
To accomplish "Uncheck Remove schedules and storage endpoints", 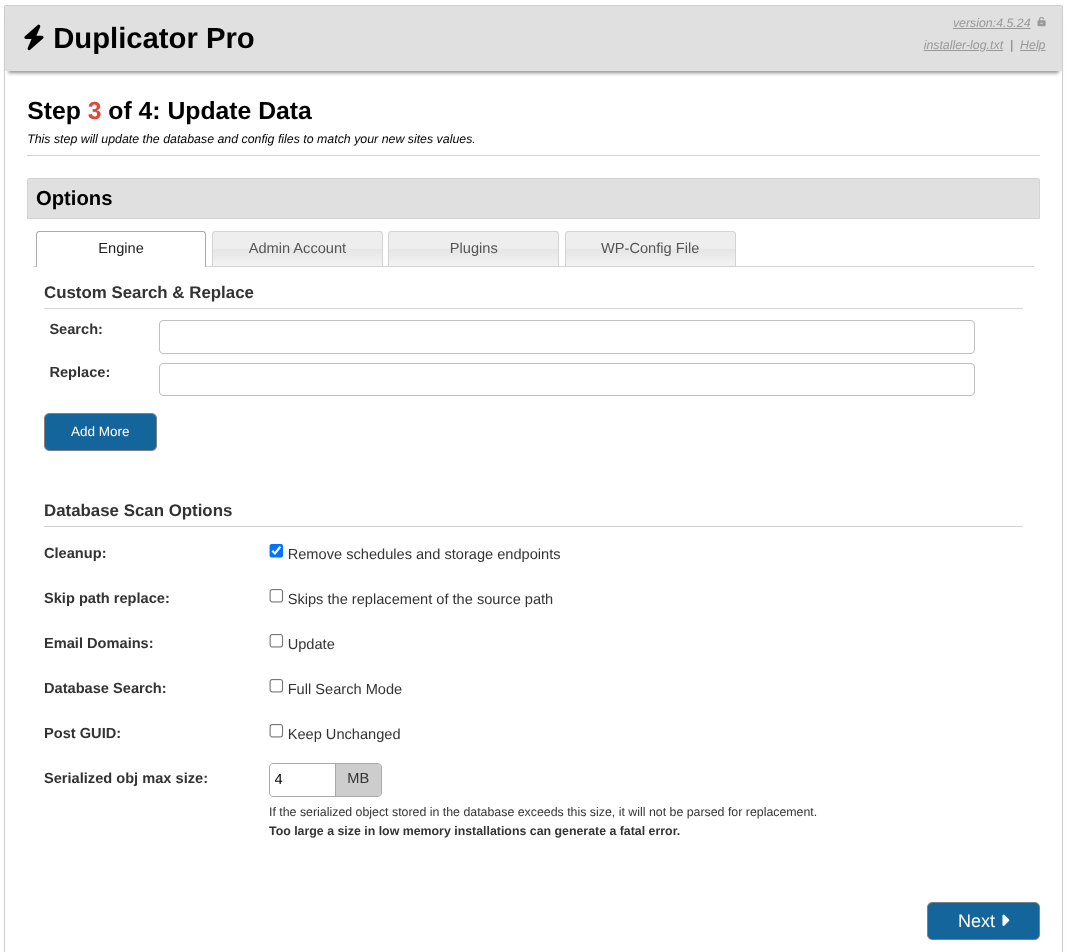I will coord(277,551).
